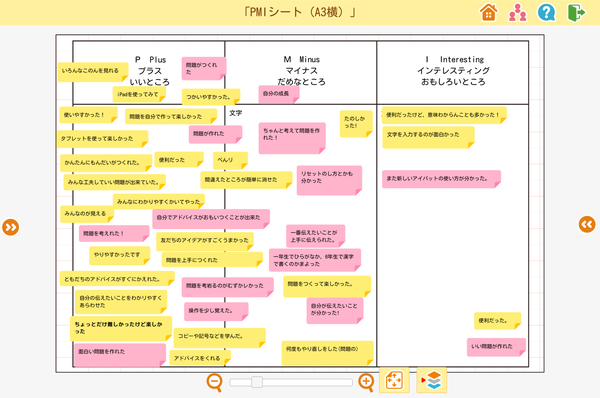Select the I Interesting column header
Image resolution: width=600 pixels, height=398 pixels.
(453, 71)
